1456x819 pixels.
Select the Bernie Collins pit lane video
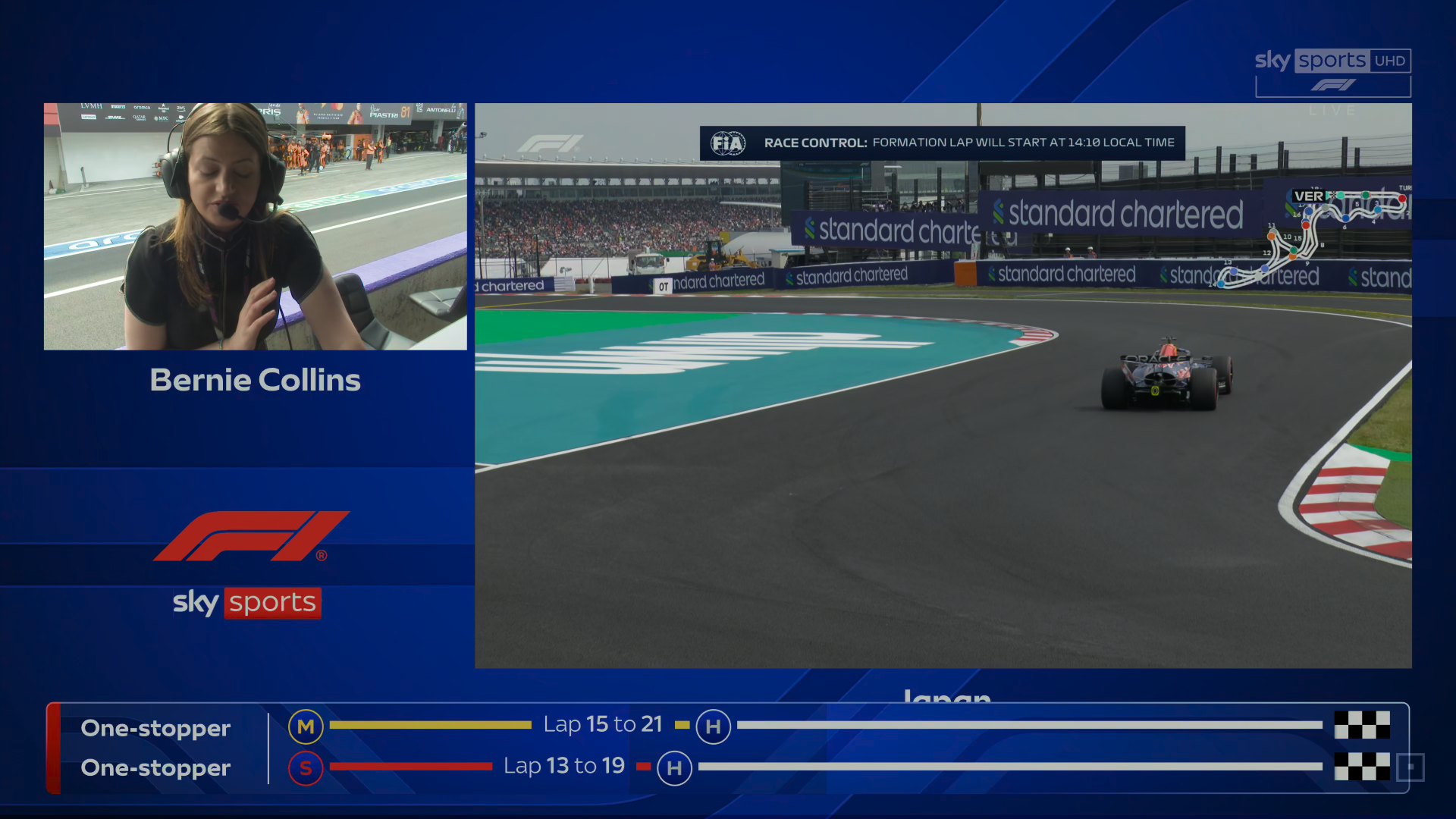tap(255, 226)
